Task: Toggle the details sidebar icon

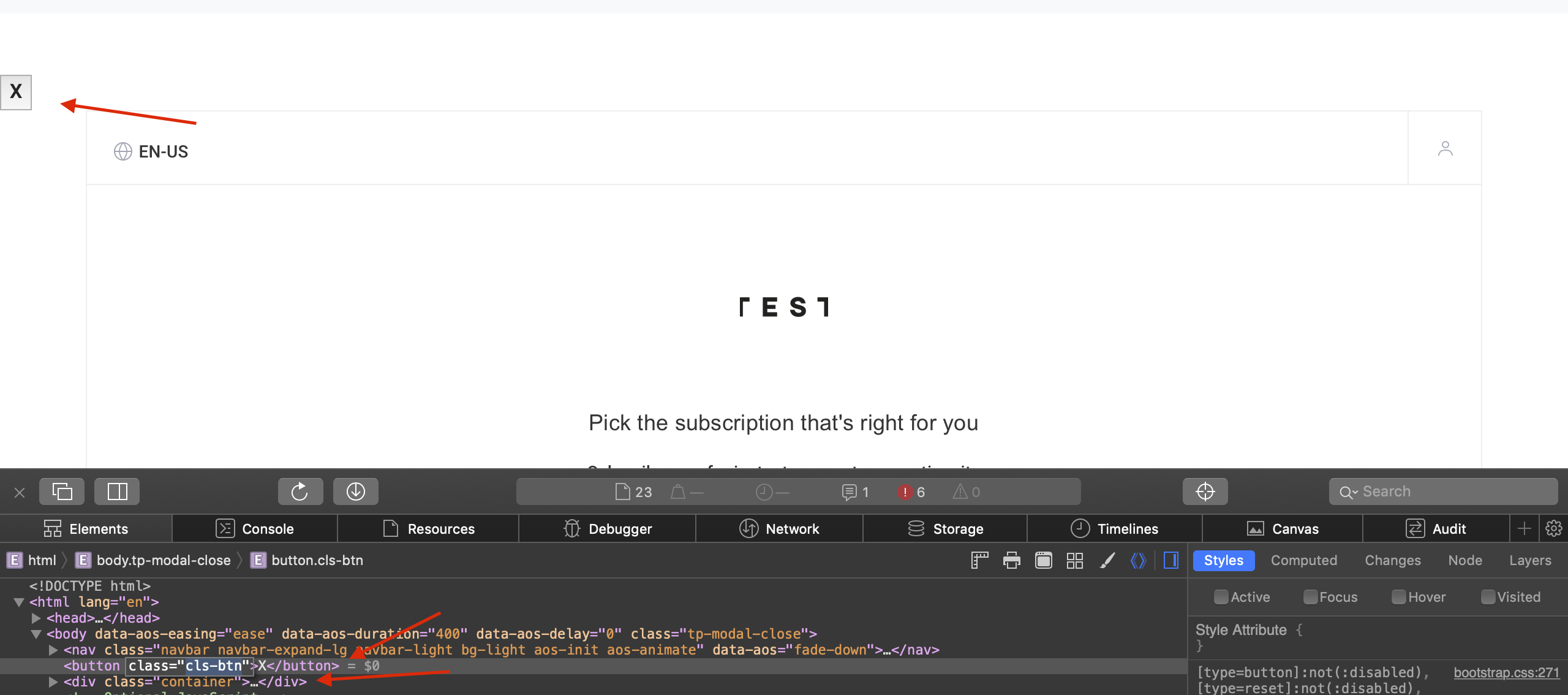Action: 1171,560
